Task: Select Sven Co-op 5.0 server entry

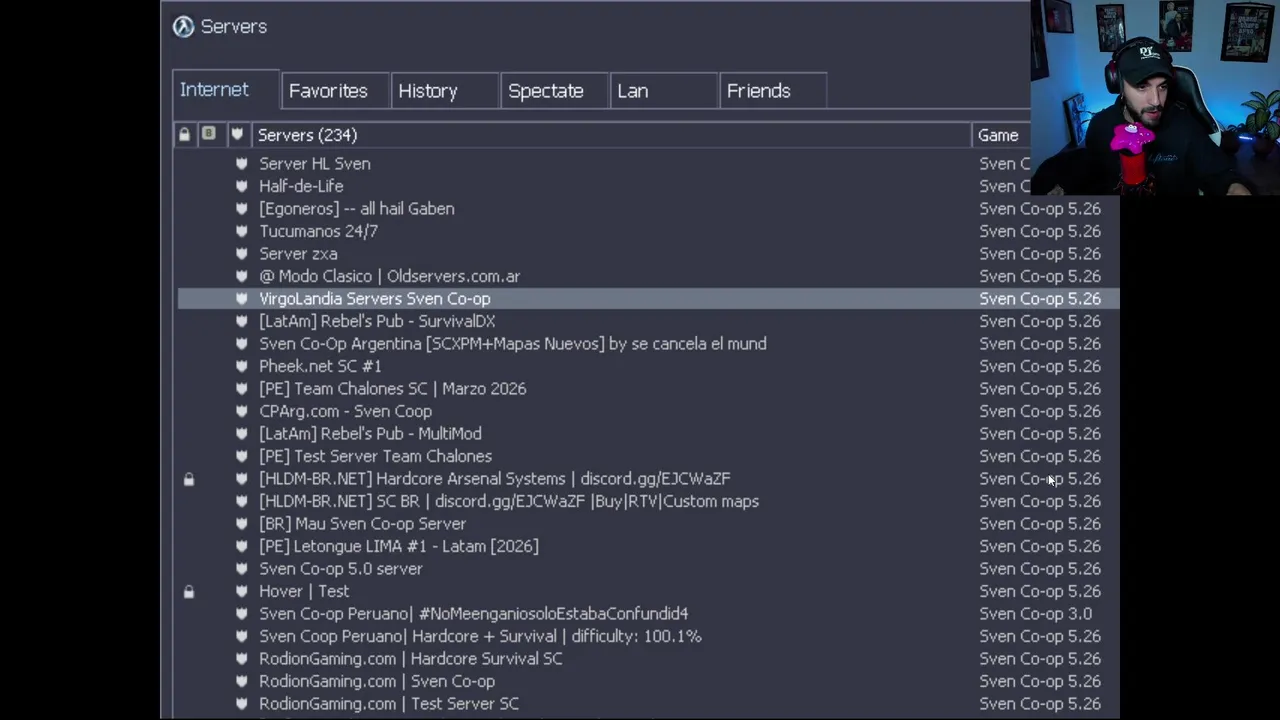Action: pyautogui.click(x=340, y=569)
